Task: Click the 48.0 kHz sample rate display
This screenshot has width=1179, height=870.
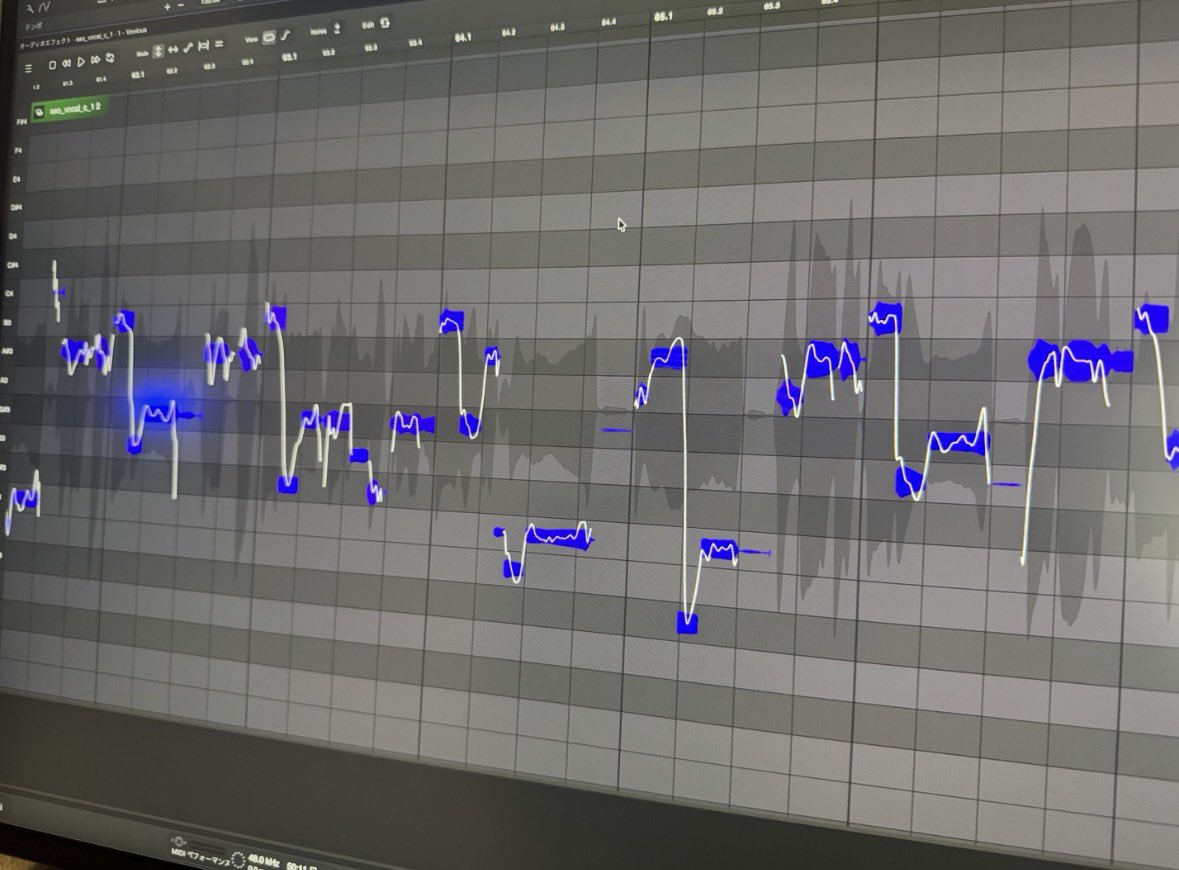Action: [x=264, y=859]
